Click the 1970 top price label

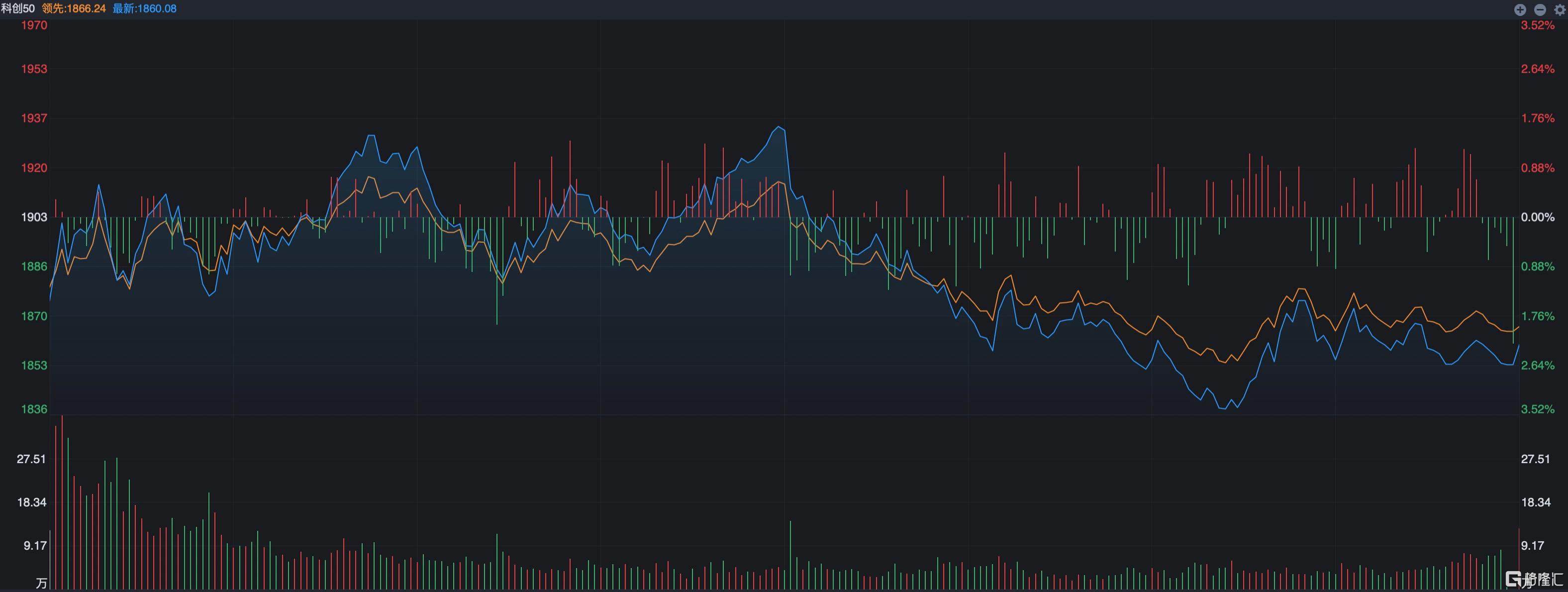coord(34,25)
